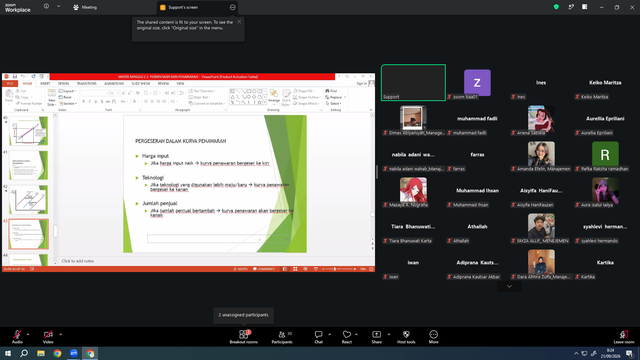Expand the Audio options caret
This screenshot has height=360, width=640.
28,334
